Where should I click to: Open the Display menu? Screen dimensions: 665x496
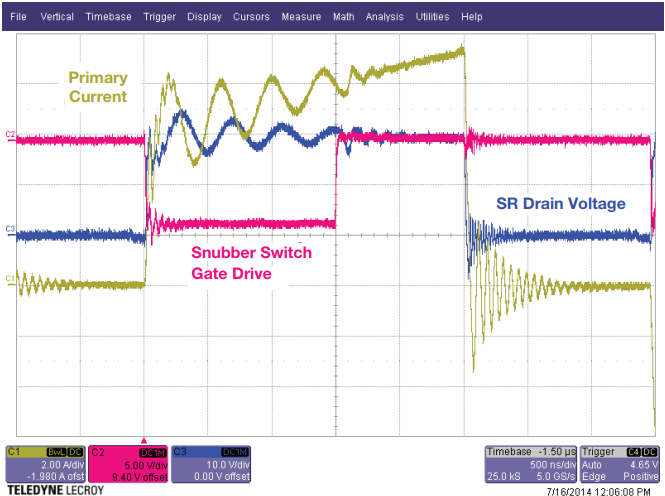click(x=204, y=17)
